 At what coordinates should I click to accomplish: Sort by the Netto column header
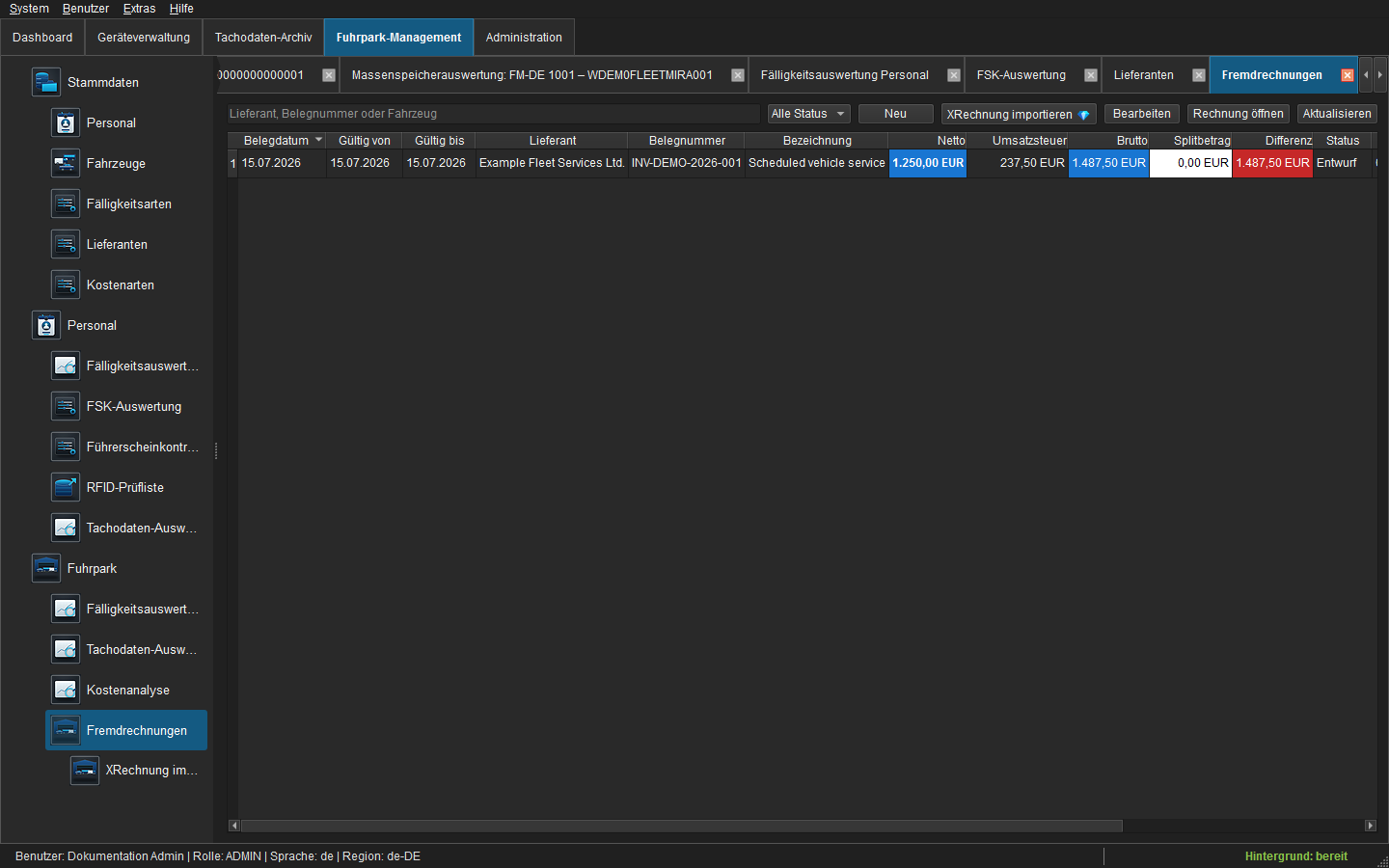(928, 141)
